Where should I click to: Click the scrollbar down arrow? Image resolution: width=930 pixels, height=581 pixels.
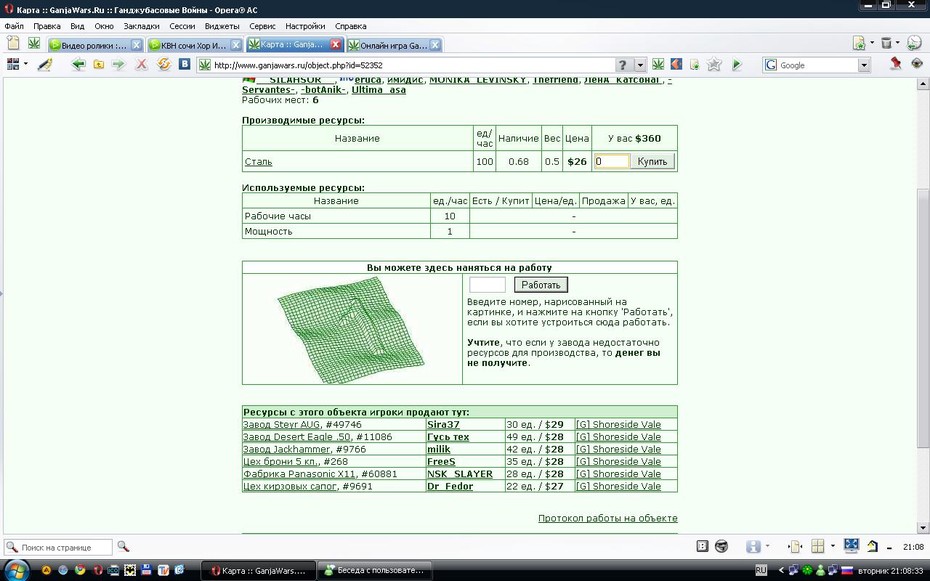point(922,527)
